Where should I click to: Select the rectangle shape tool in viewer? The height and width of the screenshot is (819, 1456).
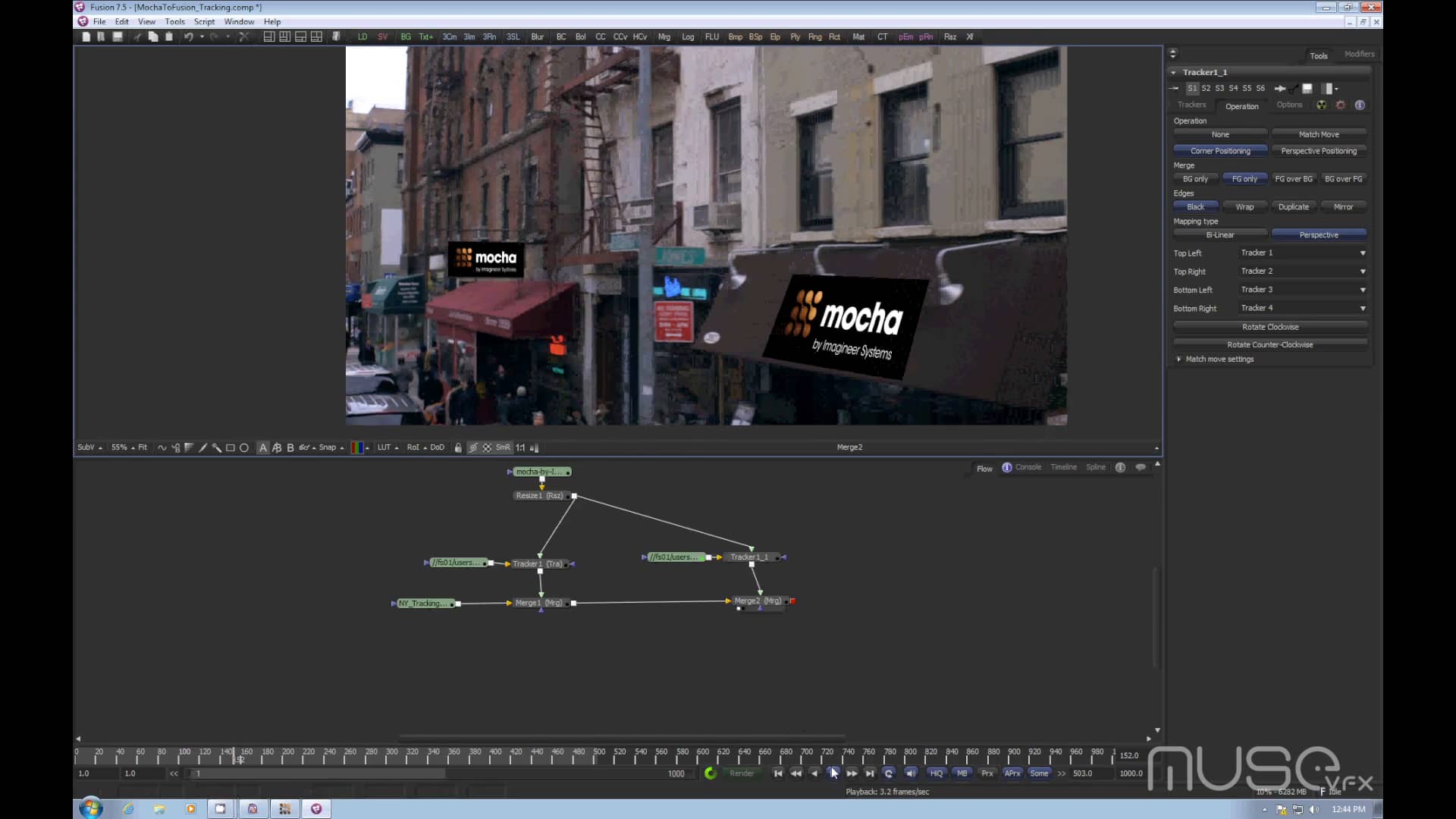231,447
